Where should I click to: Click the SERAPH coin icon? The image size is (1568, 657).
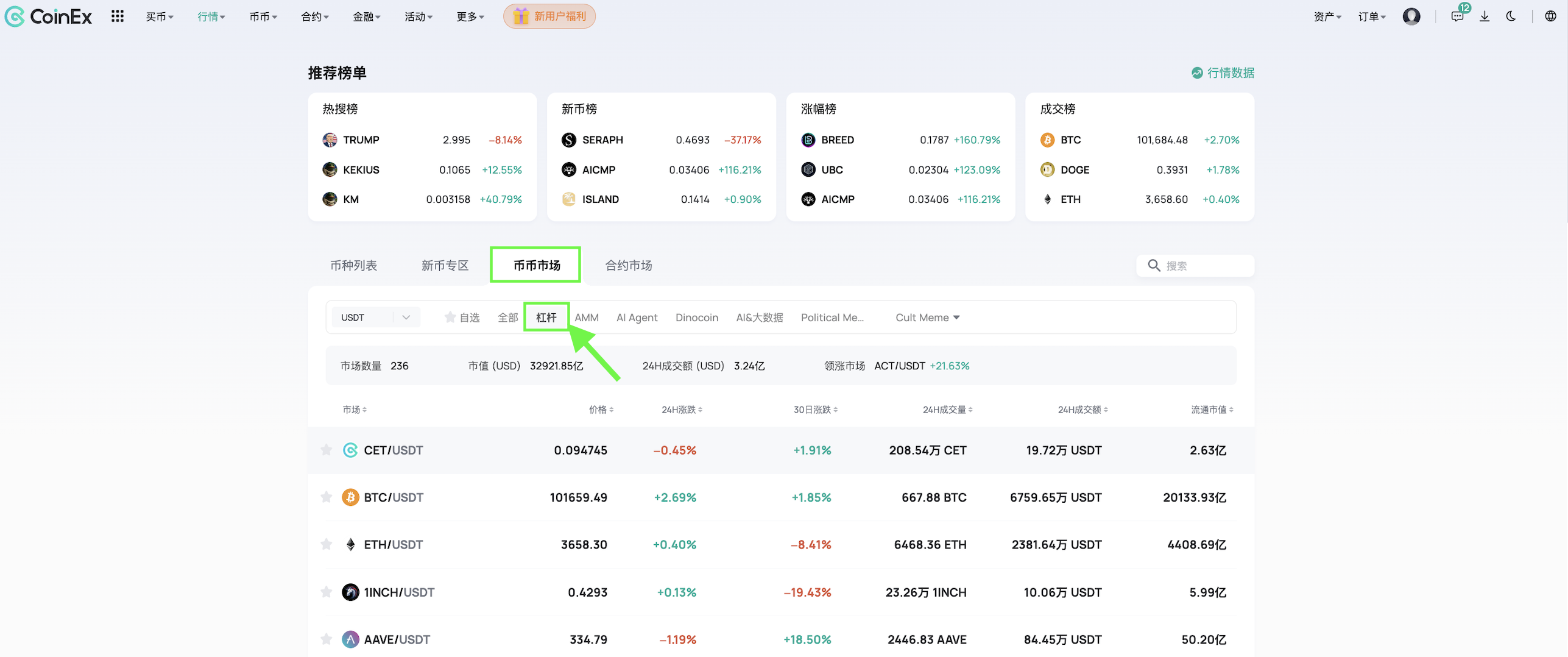point(568,140)
